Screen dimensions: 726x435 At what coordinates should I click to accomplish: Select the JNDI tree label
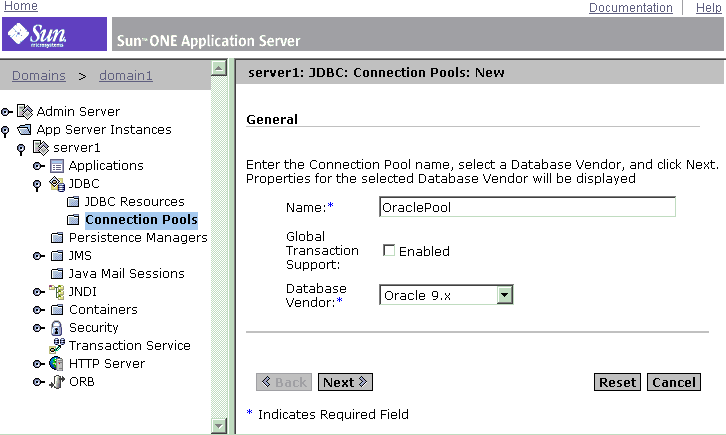click(x=82, y=292)
